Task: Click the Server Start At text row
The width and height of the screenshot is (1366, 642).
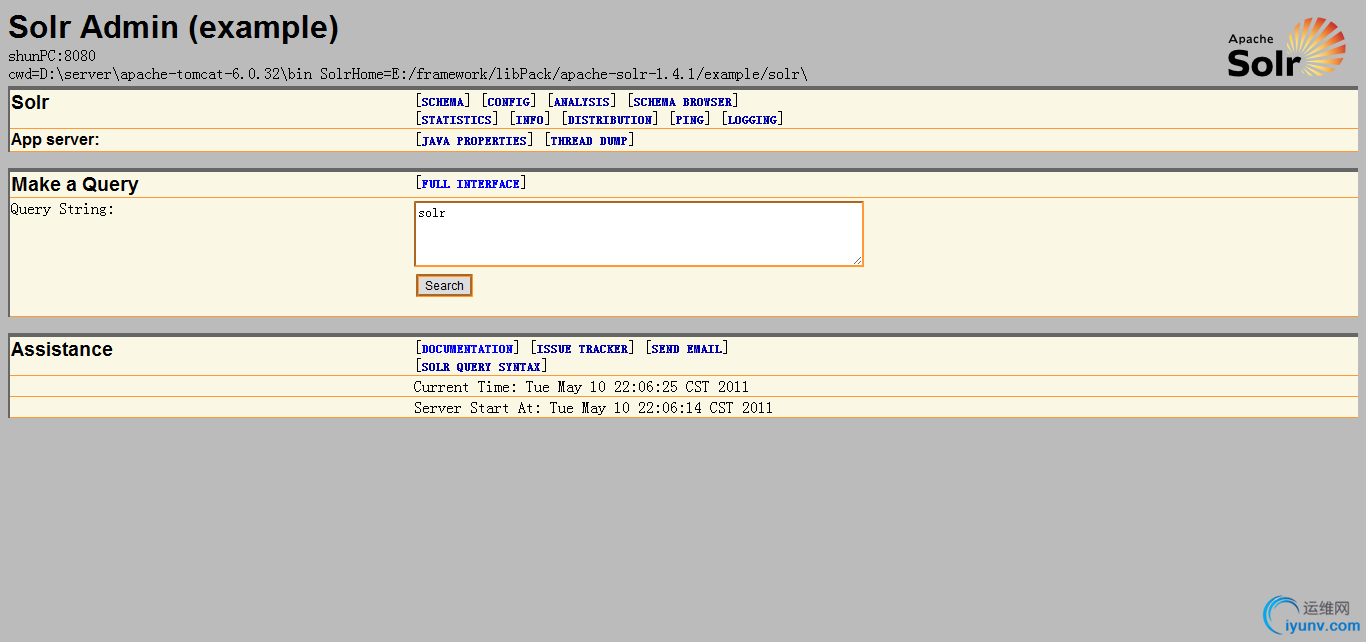Action: 593,408
